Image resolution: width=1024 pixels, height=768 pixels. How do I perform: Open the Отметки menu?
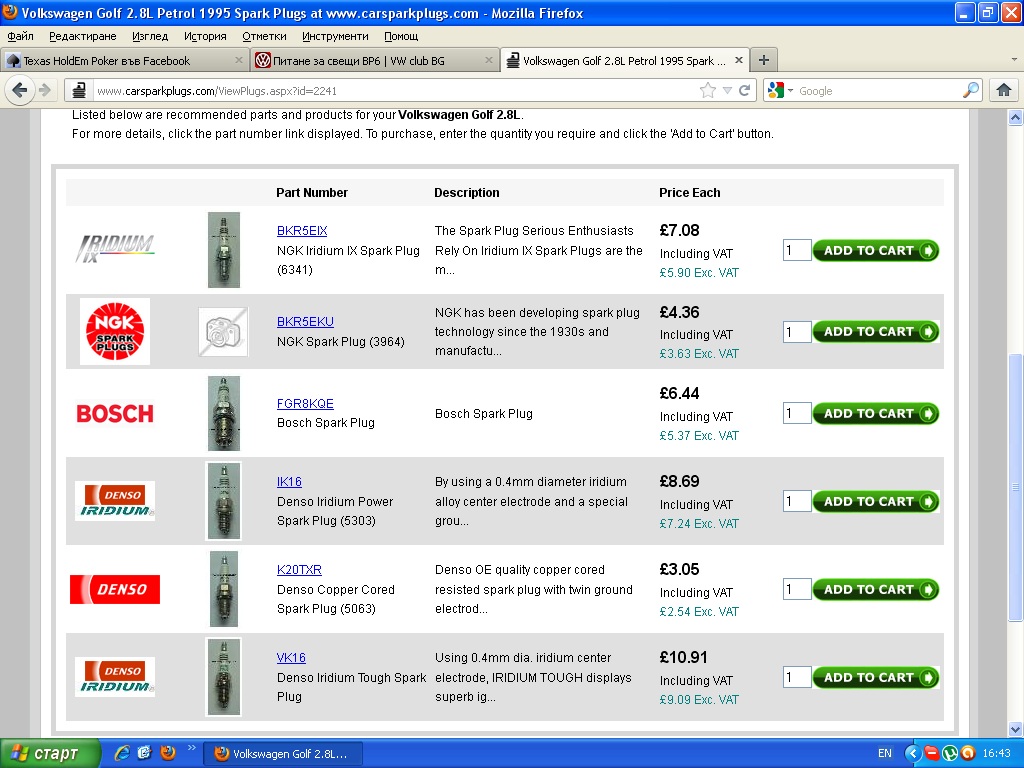point(264,36)
